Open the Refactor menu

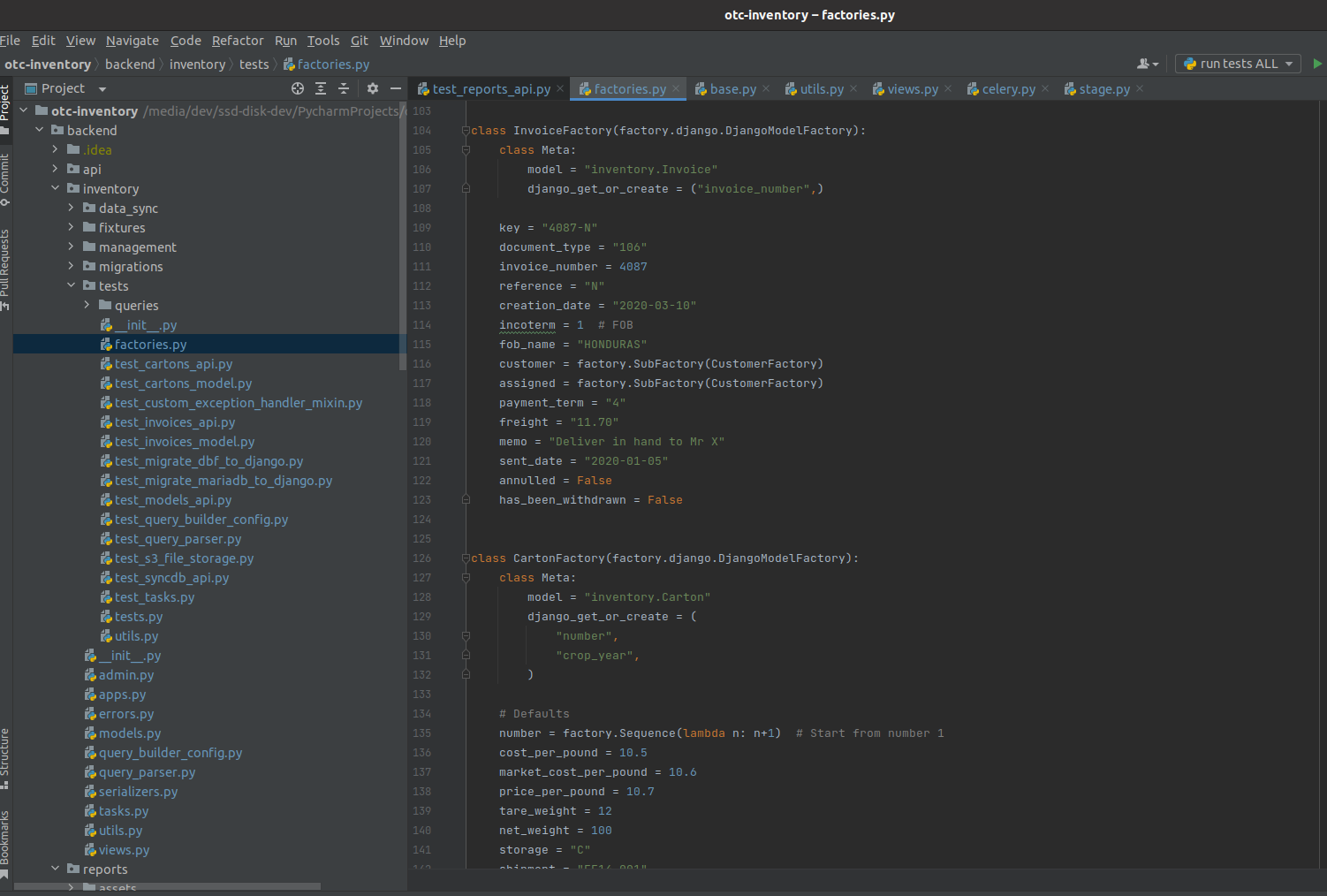click(237, 41)
